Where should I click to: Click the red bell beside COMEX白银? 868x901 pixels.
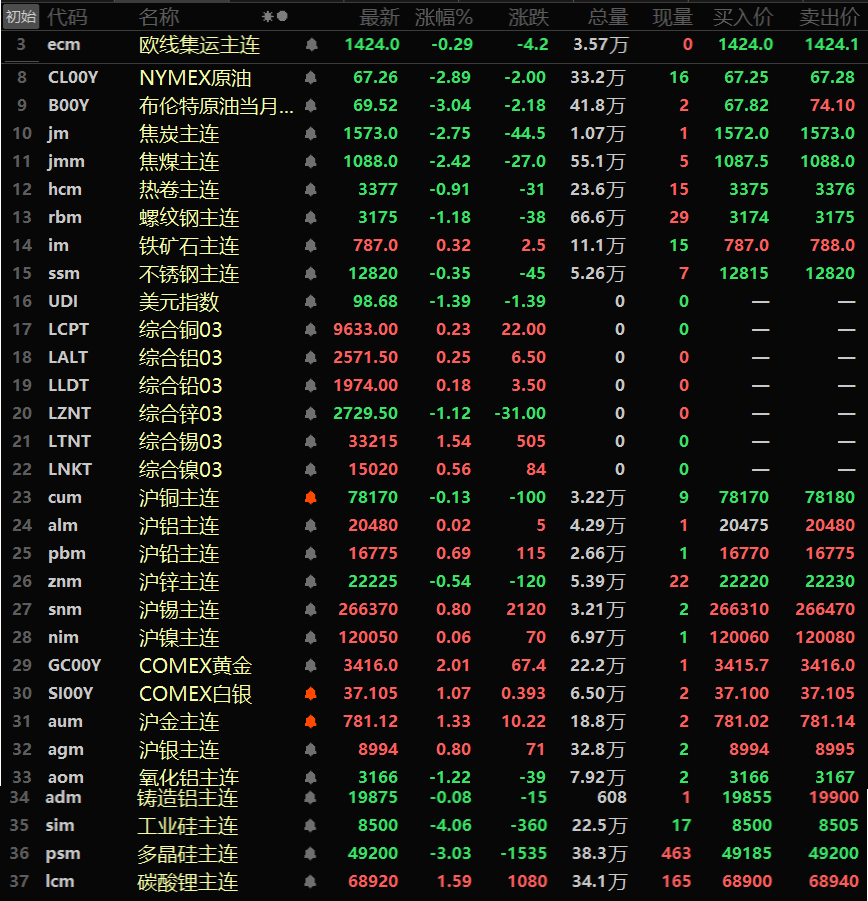tap(311, 694)
